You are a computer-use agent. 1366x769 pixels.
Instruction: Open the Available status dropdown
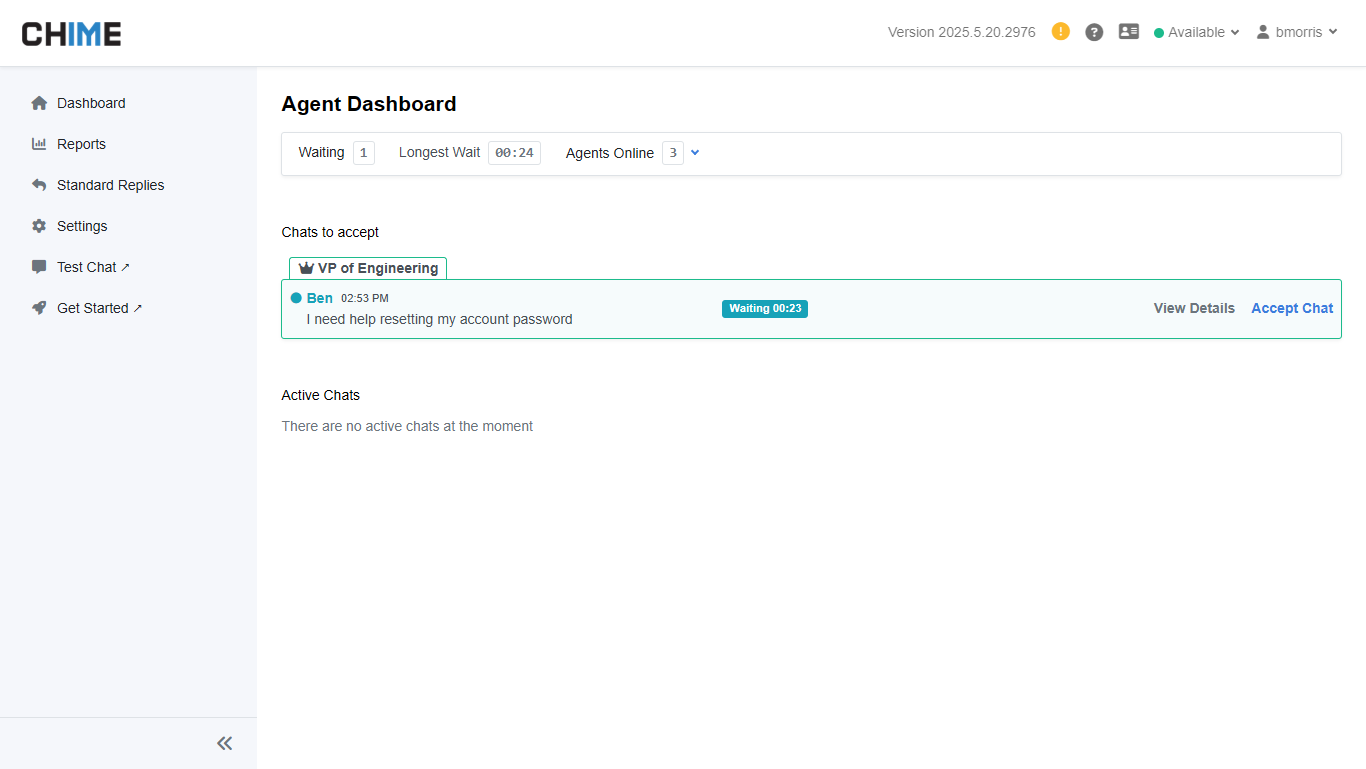[1196, 32]
